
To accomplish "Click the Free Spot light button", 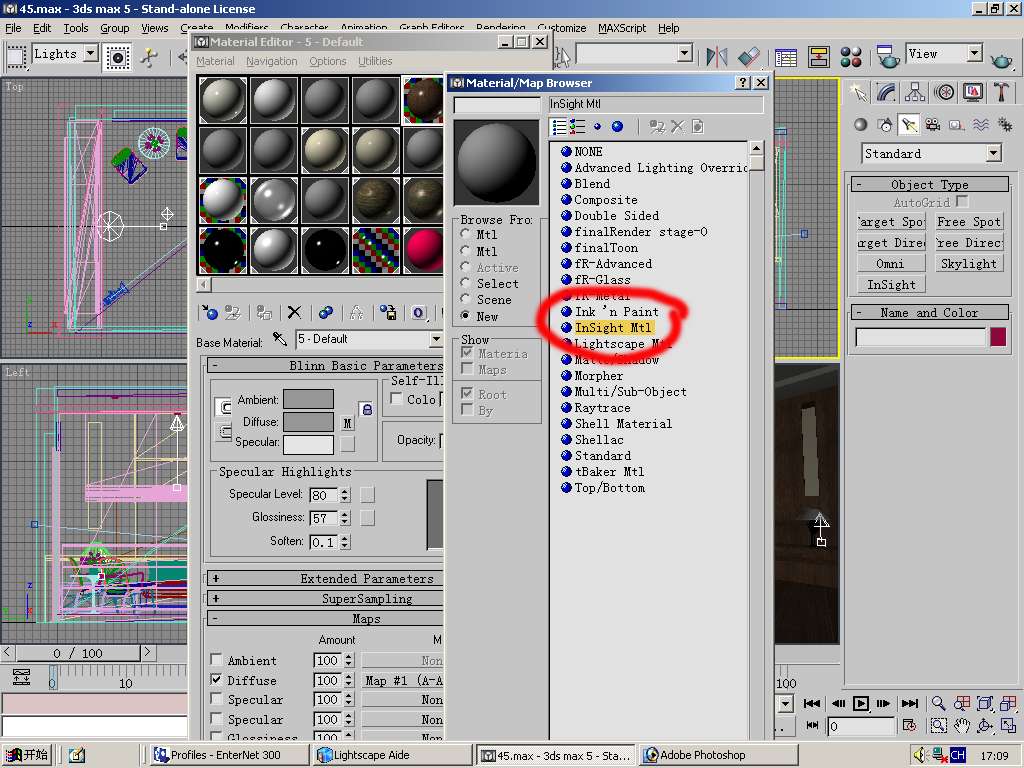I will click(968, 221).
